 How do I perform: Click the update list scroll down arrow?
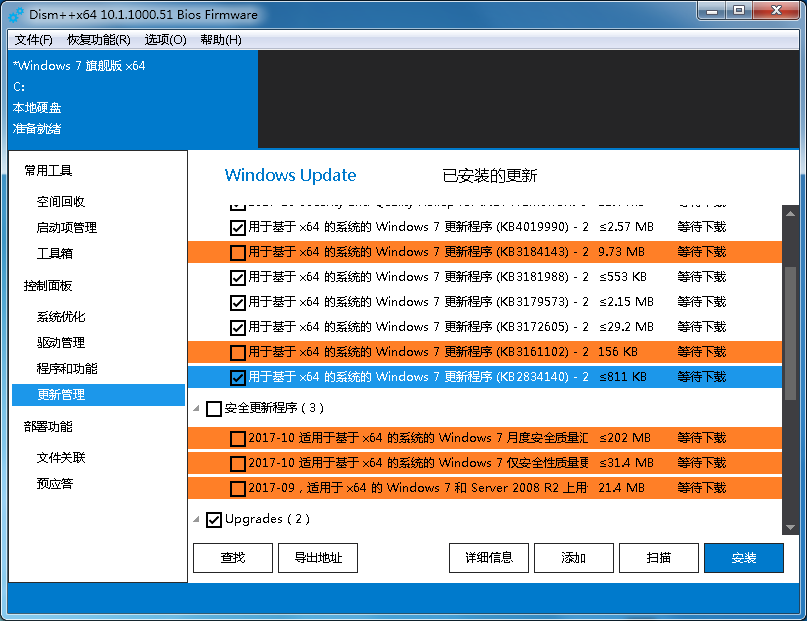(x=791, y=528)
